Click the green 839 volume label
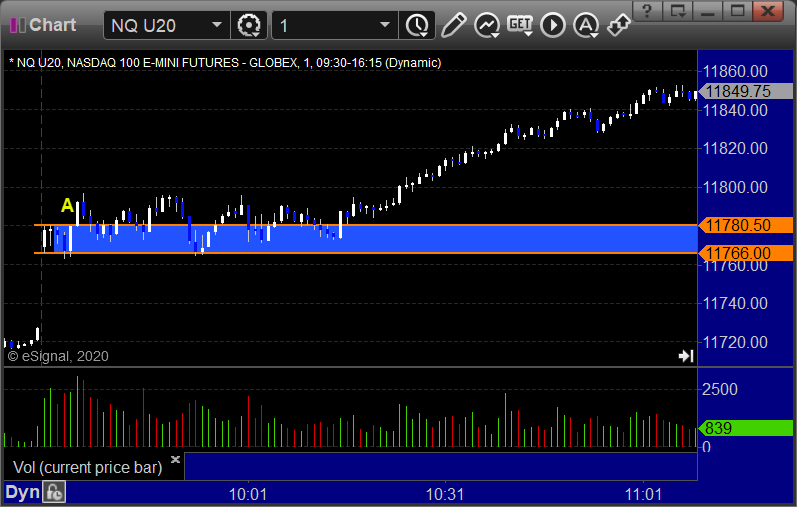Viewport: 797px width, 507px height. coord(746,428)
